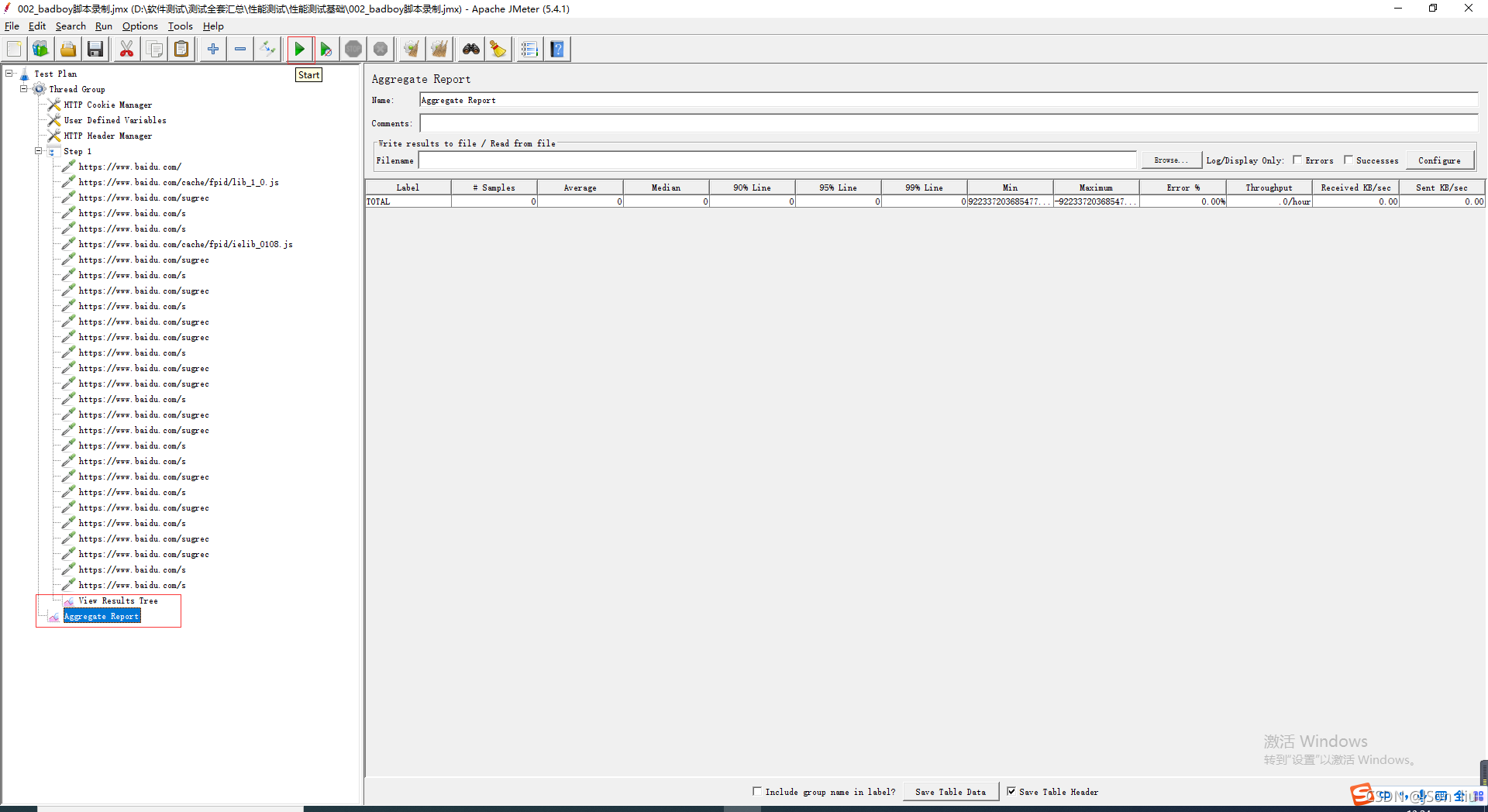
Task: Click the Clear results broom icon
Action: [412, 50]
